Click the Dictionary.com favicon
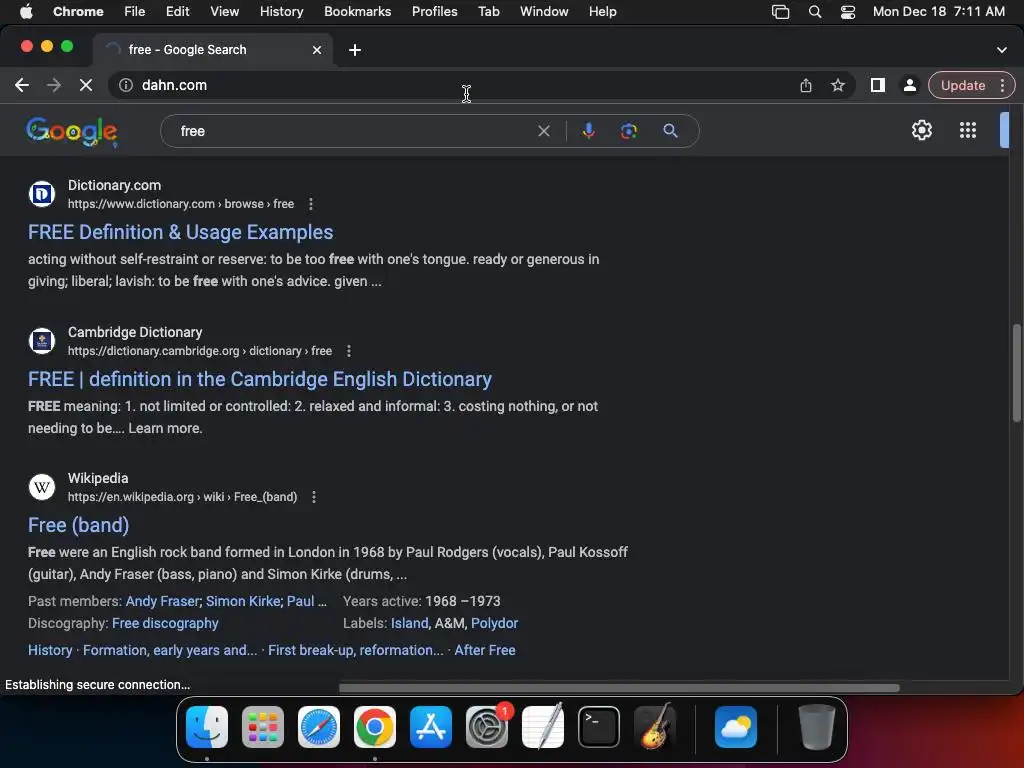Image resolution: width=1024 pixels, height=768 pixels. (x=42, y=194)
